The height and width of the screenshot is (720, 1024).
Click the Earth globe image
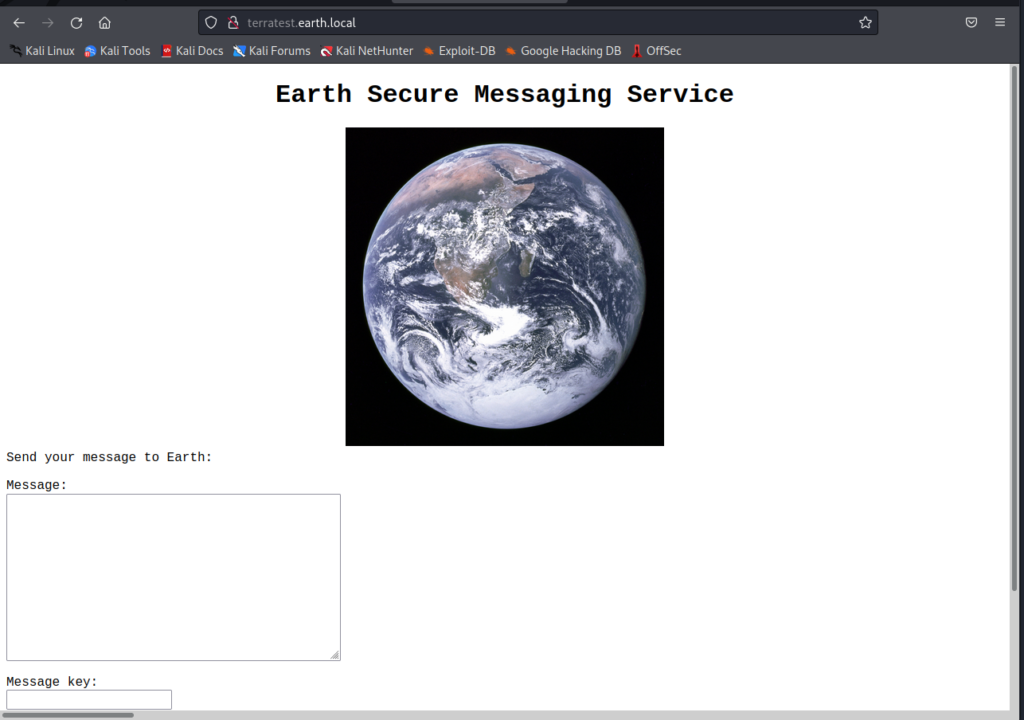(505, 287)
